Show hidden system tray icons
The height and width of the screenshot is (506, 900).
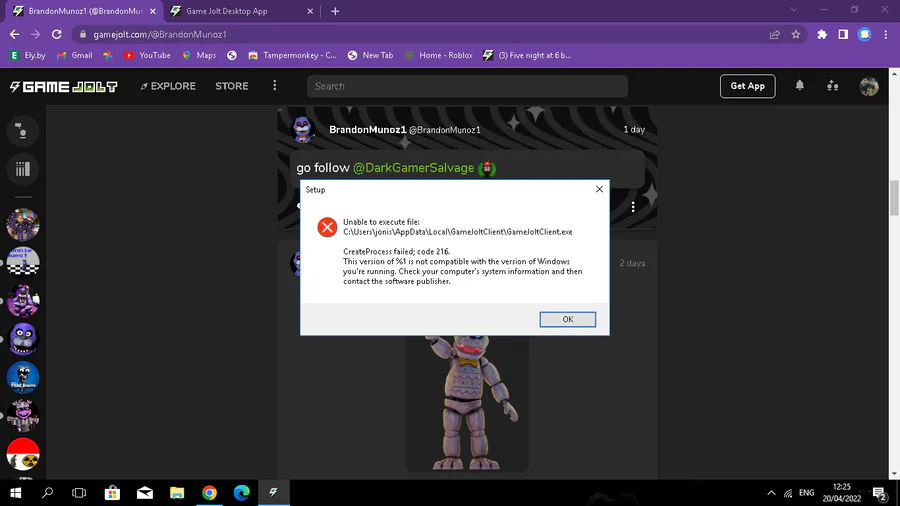[771, 493]
